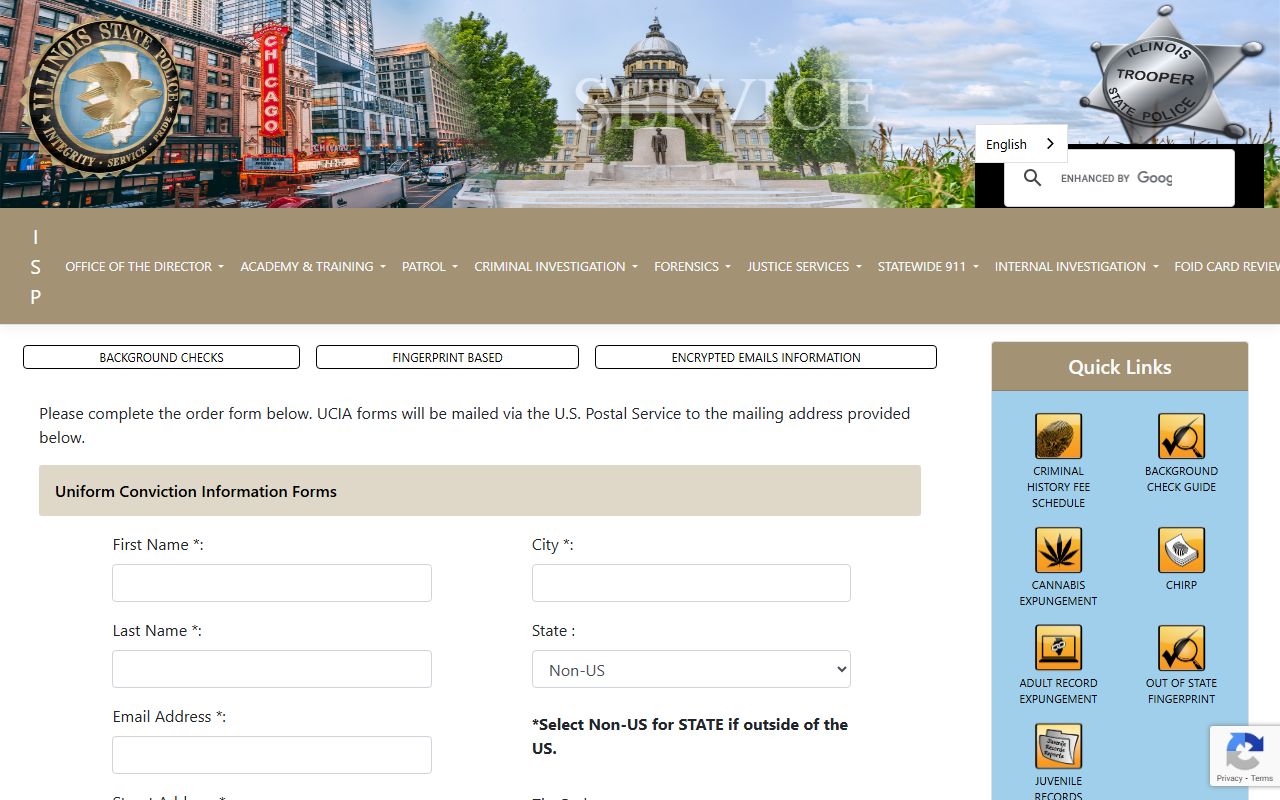Click the search magnifier icon

coord(1033,178)
